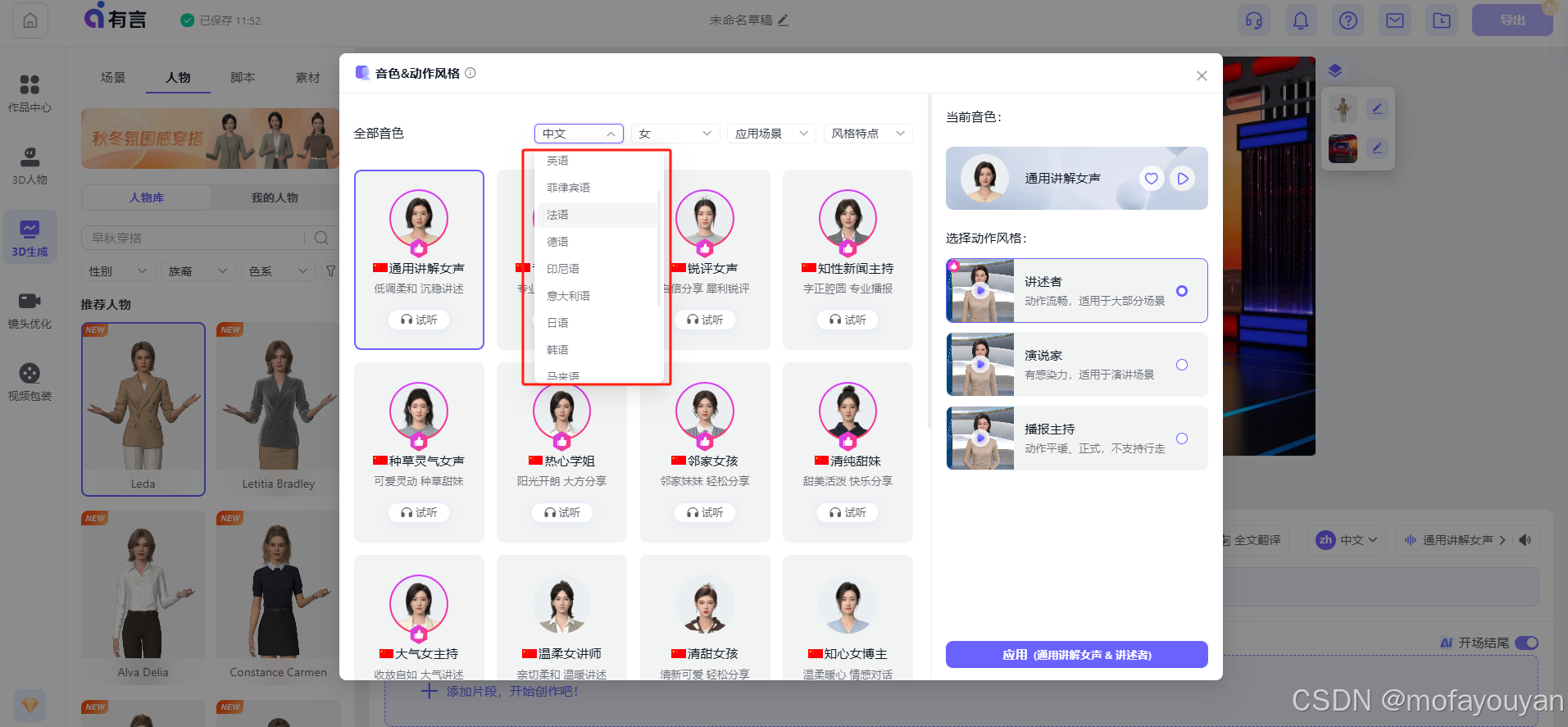Choose 印尼语 from the language list

[x=597, y=269]
